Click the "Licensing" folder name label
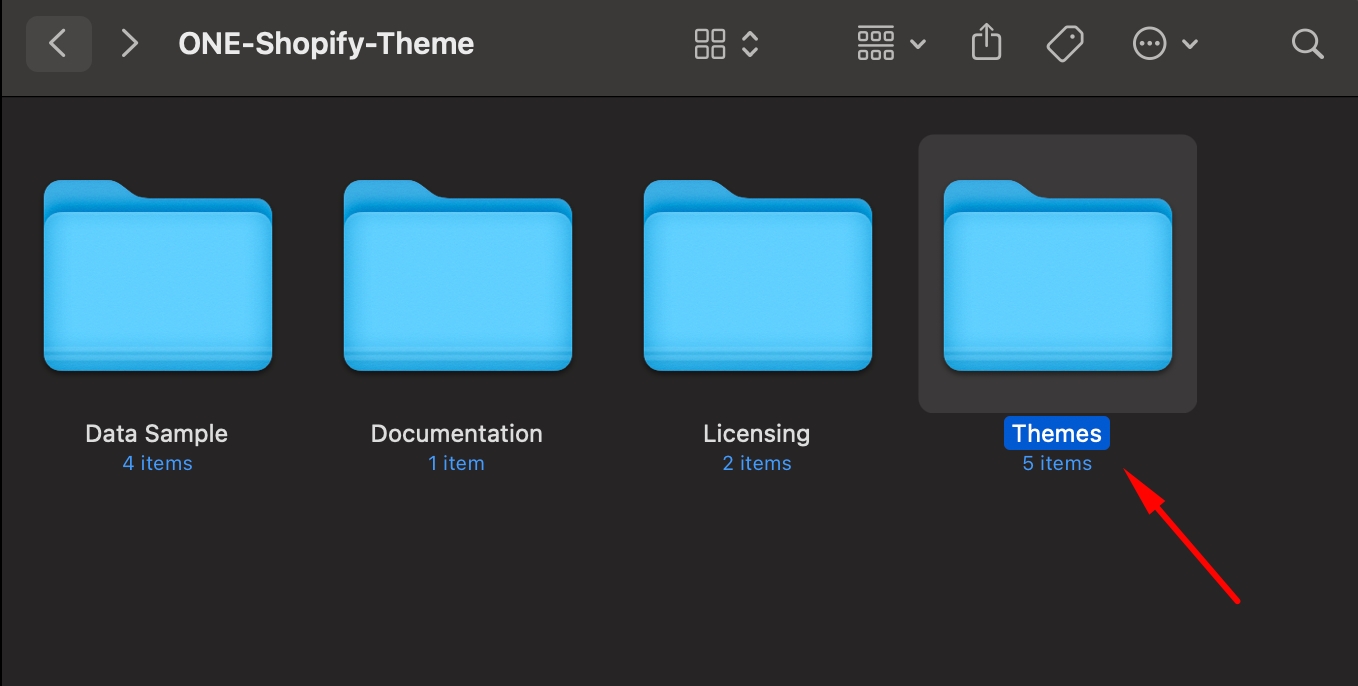Viewport: 1358px width, 686px height. 757,434
